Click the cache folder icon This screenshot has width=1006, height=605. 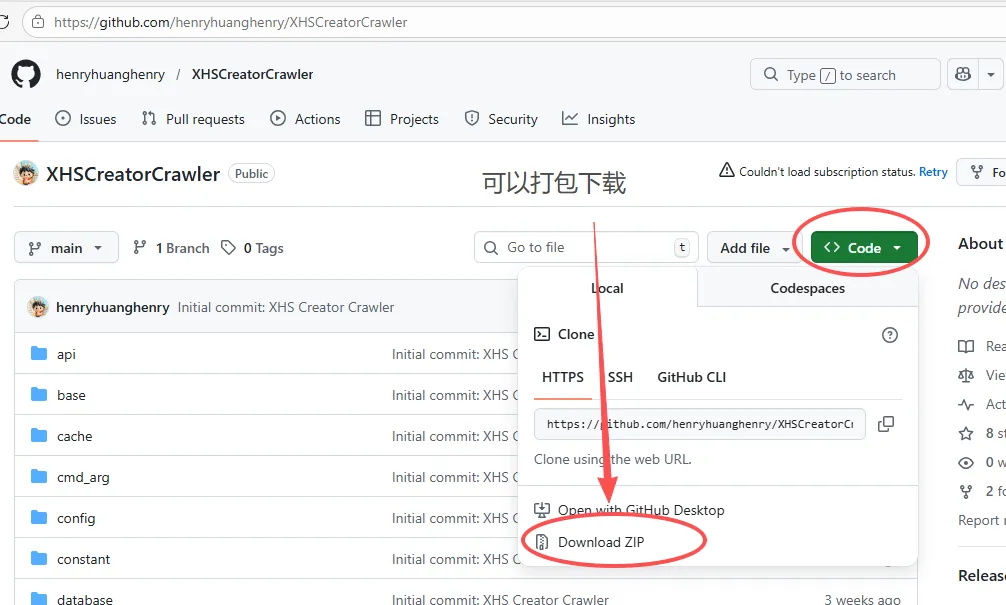tap(39, 436)
